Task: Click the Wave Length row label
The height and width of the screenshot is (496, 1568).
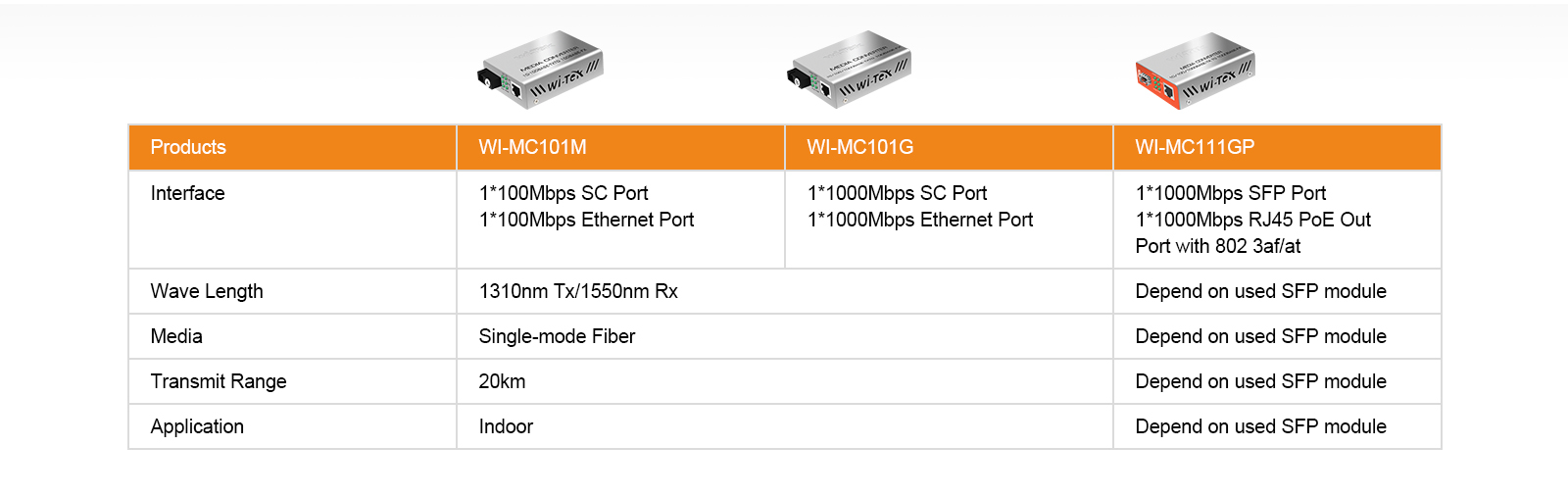Action: coord(207,291)
